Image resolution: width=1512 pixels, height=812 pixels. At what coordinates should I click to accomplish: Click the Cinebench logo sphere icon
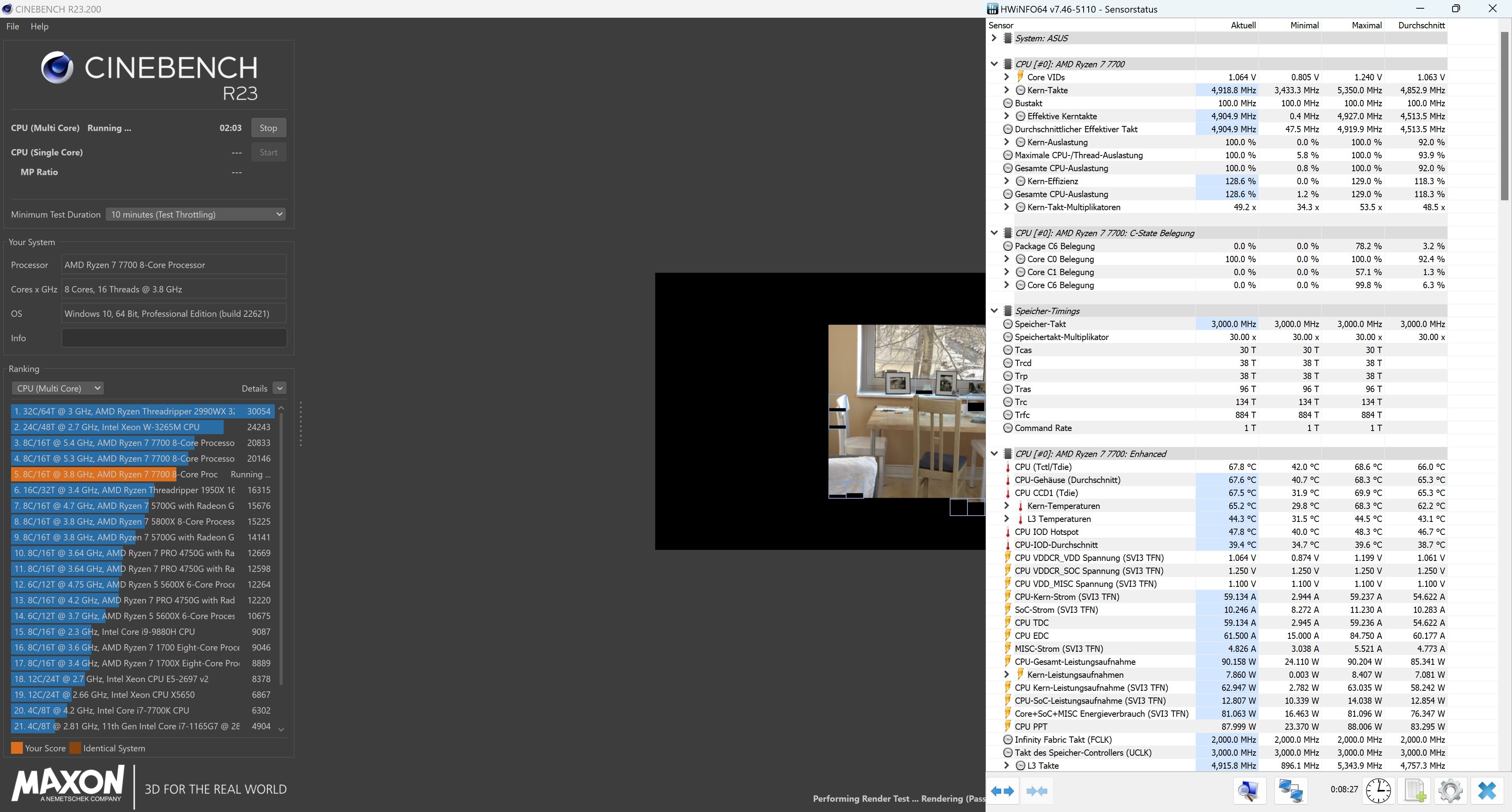click(57, 67)
